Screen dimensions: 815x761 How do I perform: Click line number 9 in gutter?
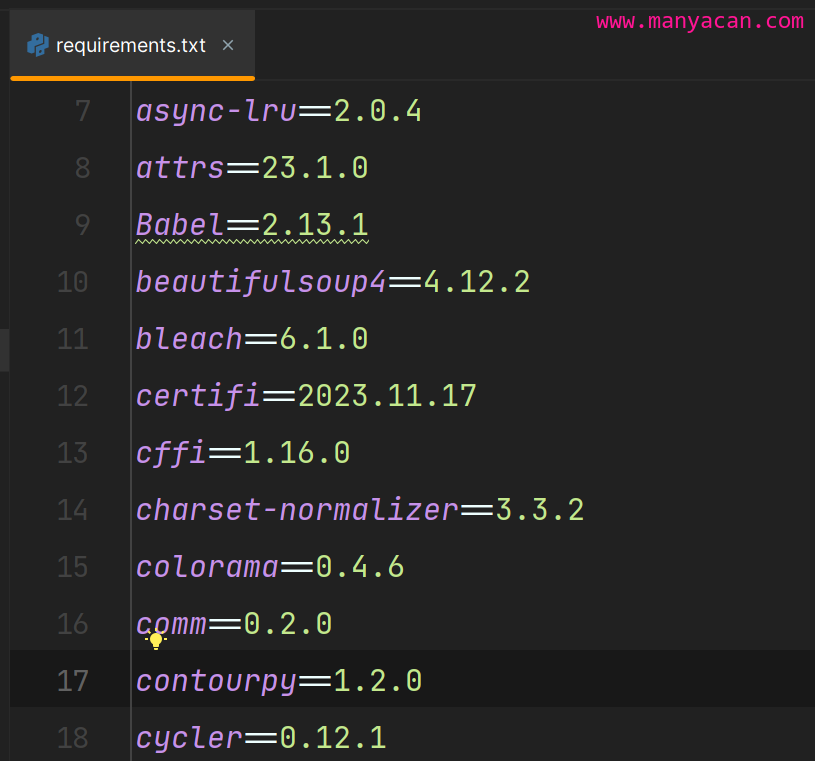[x=83, y=225]
